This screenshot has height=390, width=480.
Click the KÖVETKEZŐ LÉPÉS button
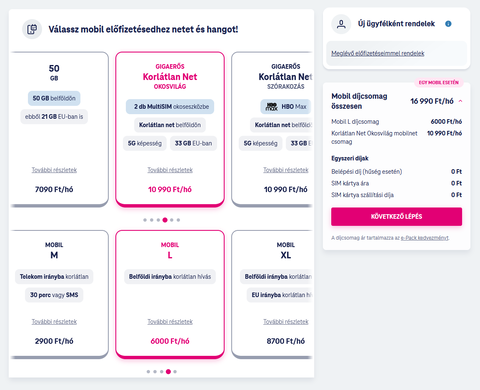click(x=396, y=217)
